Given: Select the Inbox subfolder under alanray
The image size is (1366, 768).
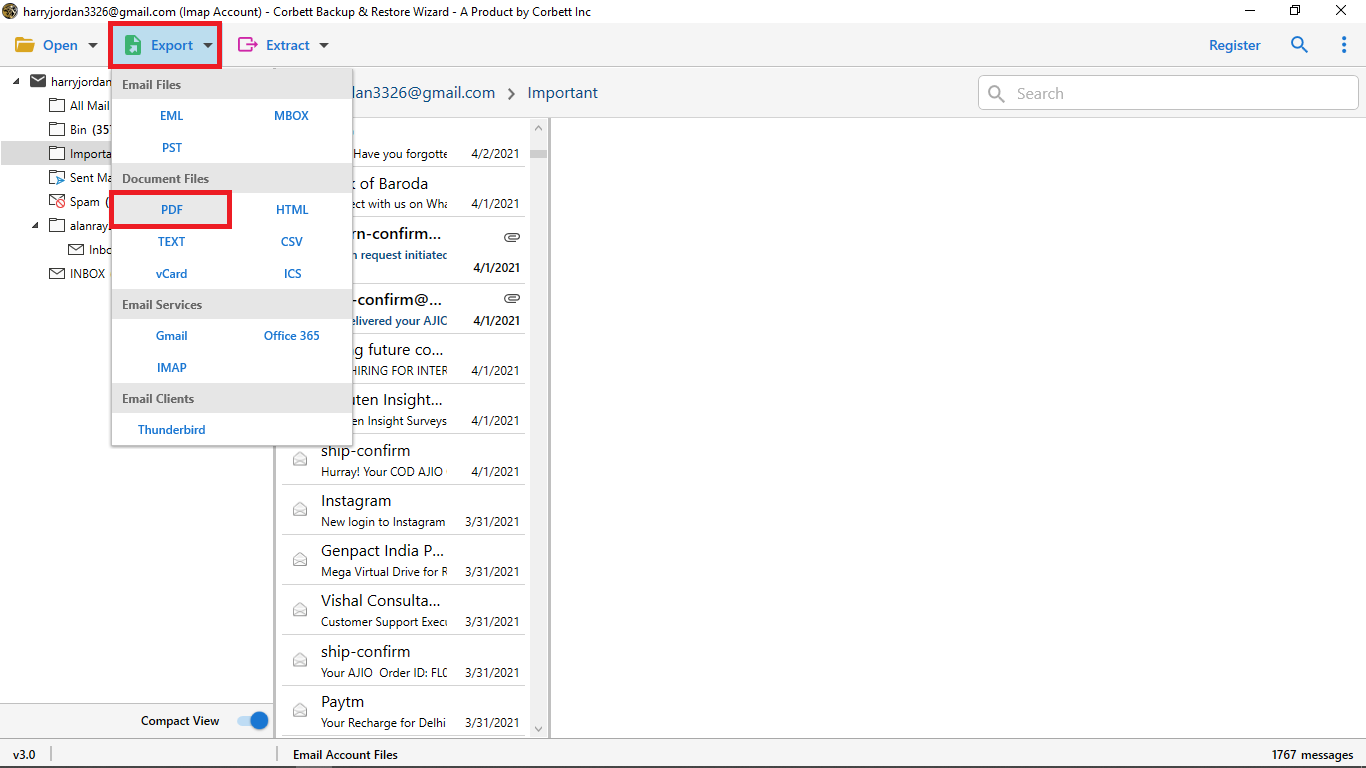Looking at the screenshot, I should [100, 249].
